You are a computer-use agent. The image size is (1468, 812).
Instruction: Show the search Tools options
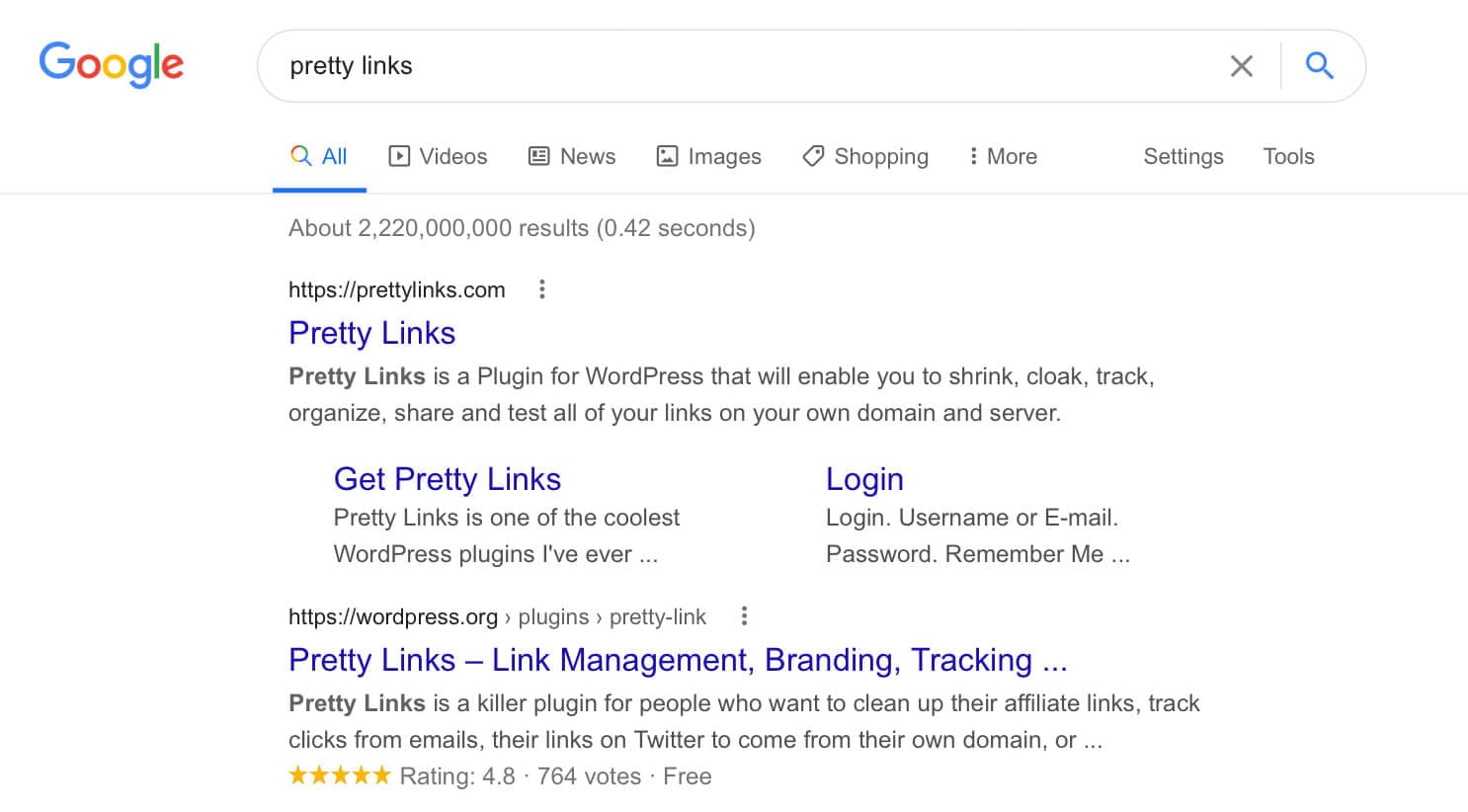point(1288,156)
